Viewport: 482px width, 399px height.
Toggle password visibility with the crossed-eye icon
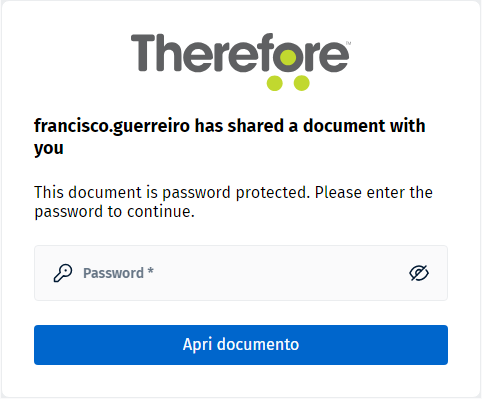[x=419, y=273]
